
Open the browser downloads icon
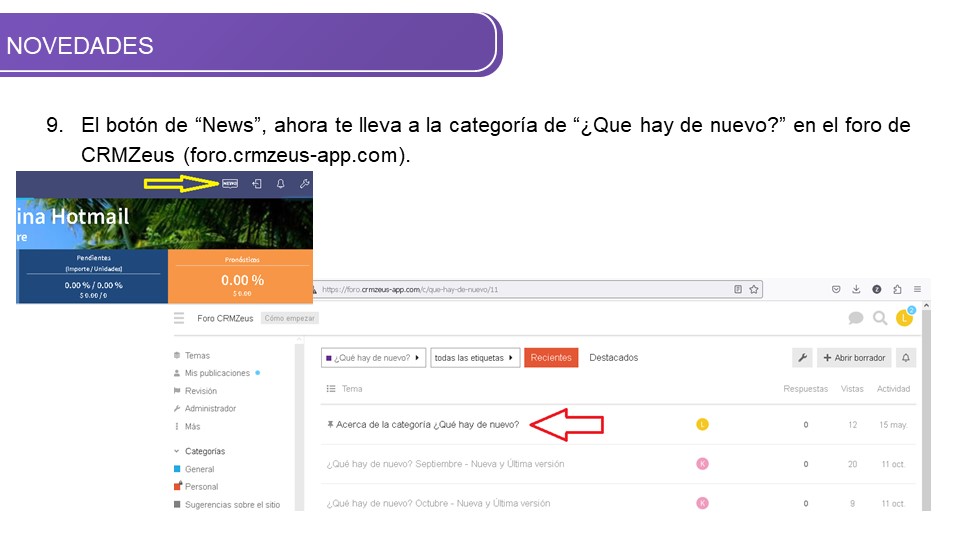[856, 289]
